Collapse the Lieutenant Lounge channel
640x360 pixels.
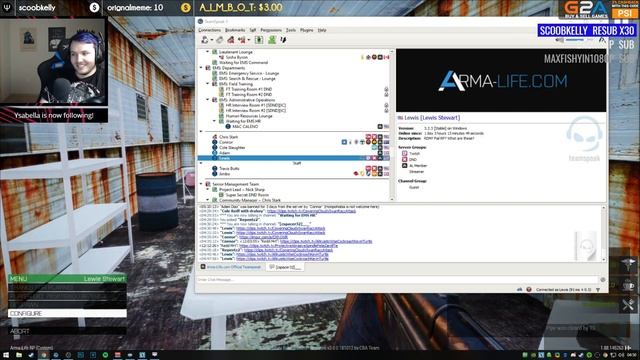208,52
